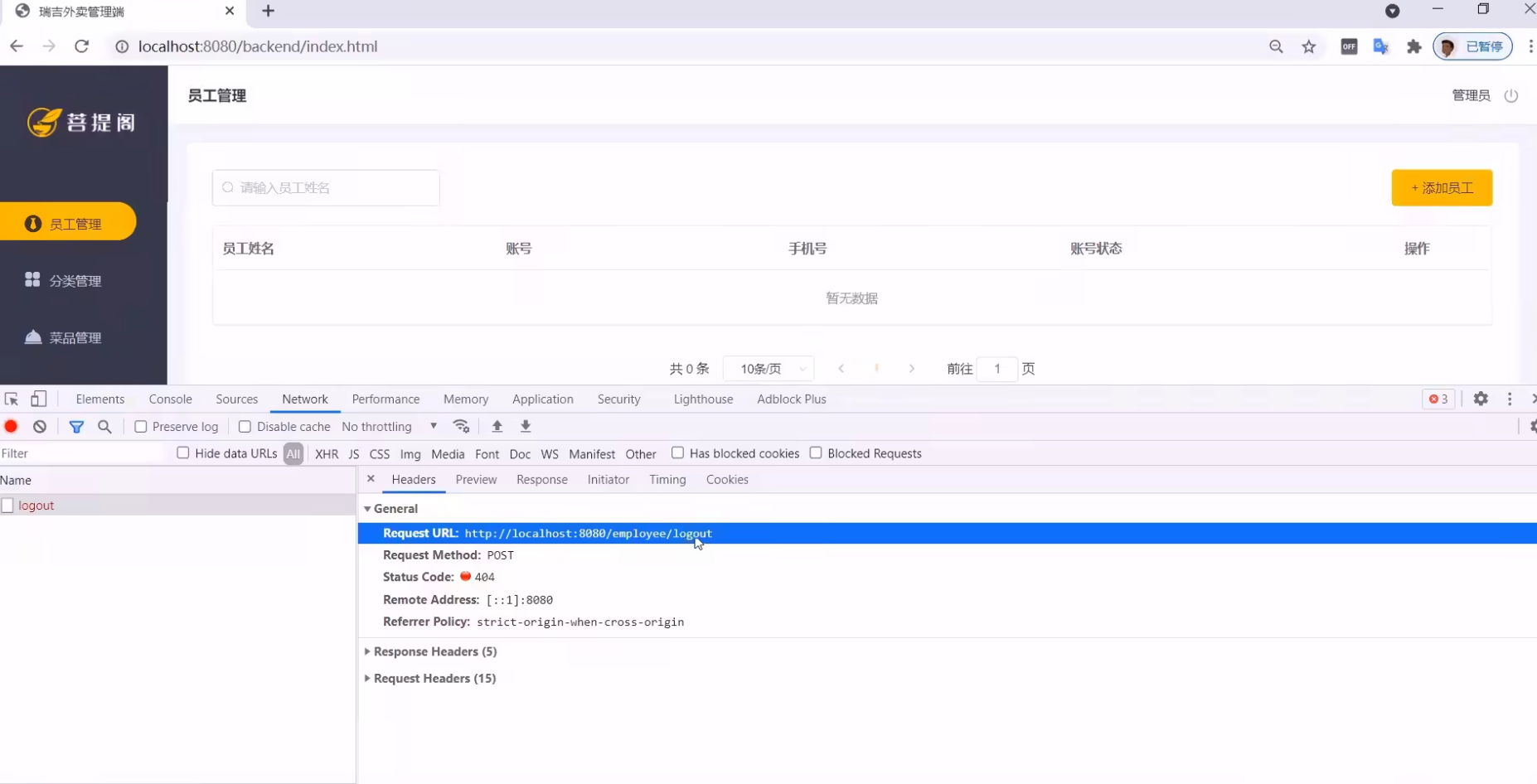Image resolution: width=1537 pixels, height=784 pixels.
Task: Clear the network log icon
Action: pyautogui.click(x=40, y=426)
